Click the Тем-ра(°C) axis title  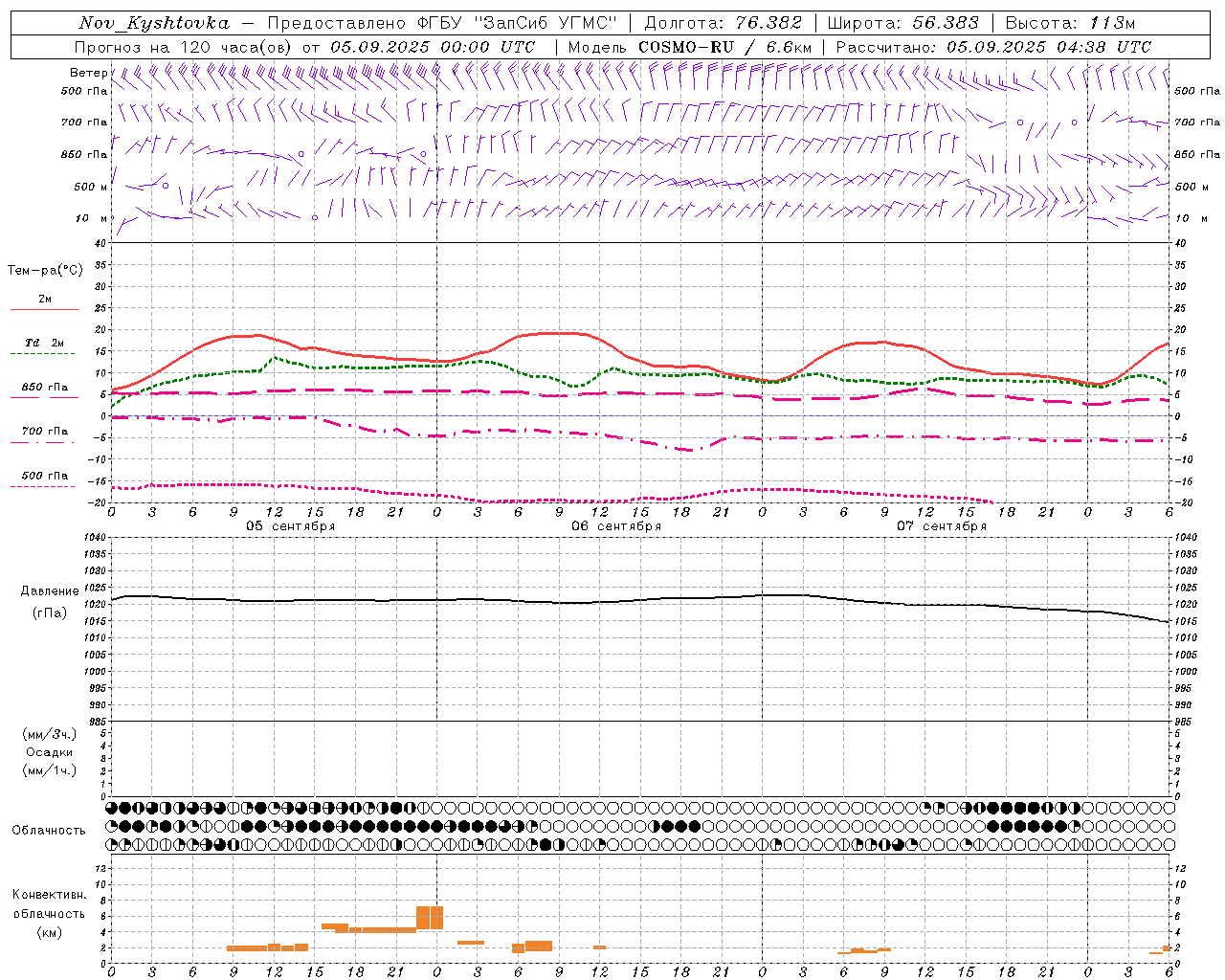45,271
